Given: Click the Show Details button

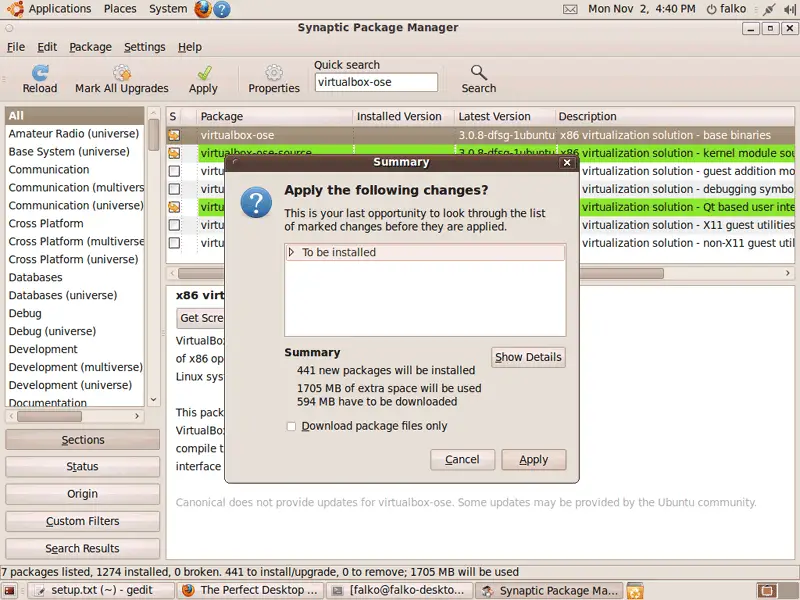Looking at the screenshot, I should 528,357.
